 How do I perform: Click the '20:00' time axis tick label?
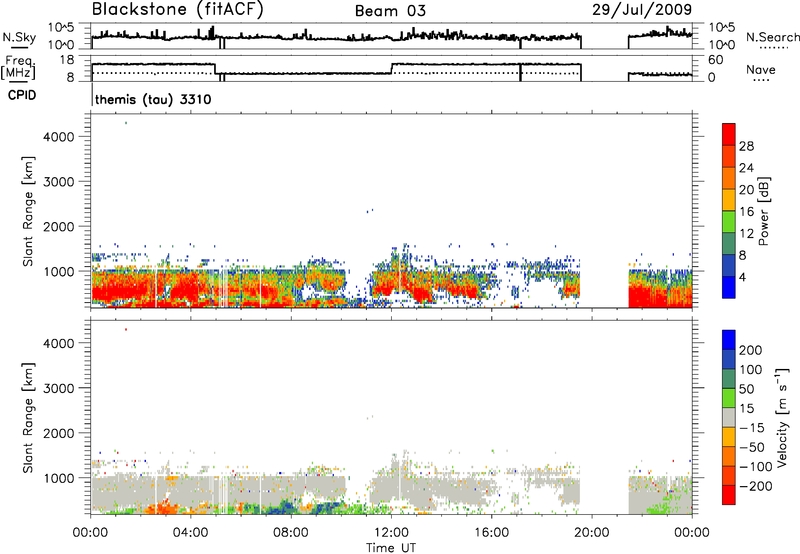592,533
